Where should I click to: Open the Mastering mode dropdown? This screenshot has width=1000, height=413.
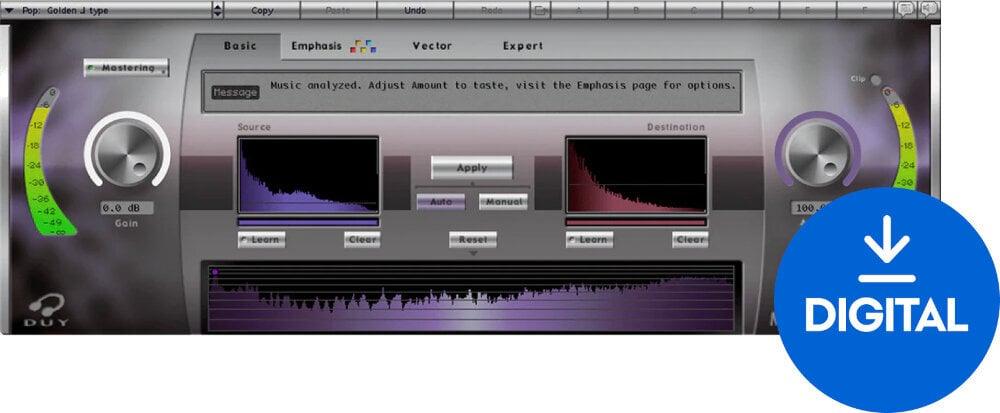126,68
